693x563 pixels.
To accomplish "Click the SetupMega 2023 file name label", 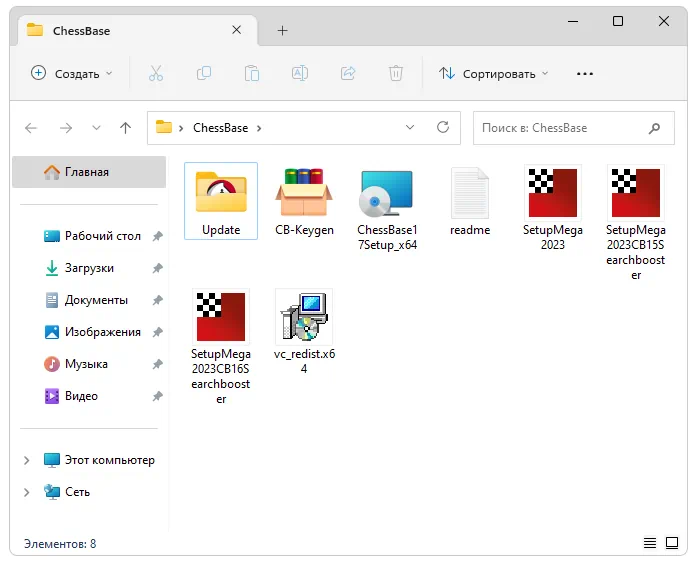I will pos(552,237).
